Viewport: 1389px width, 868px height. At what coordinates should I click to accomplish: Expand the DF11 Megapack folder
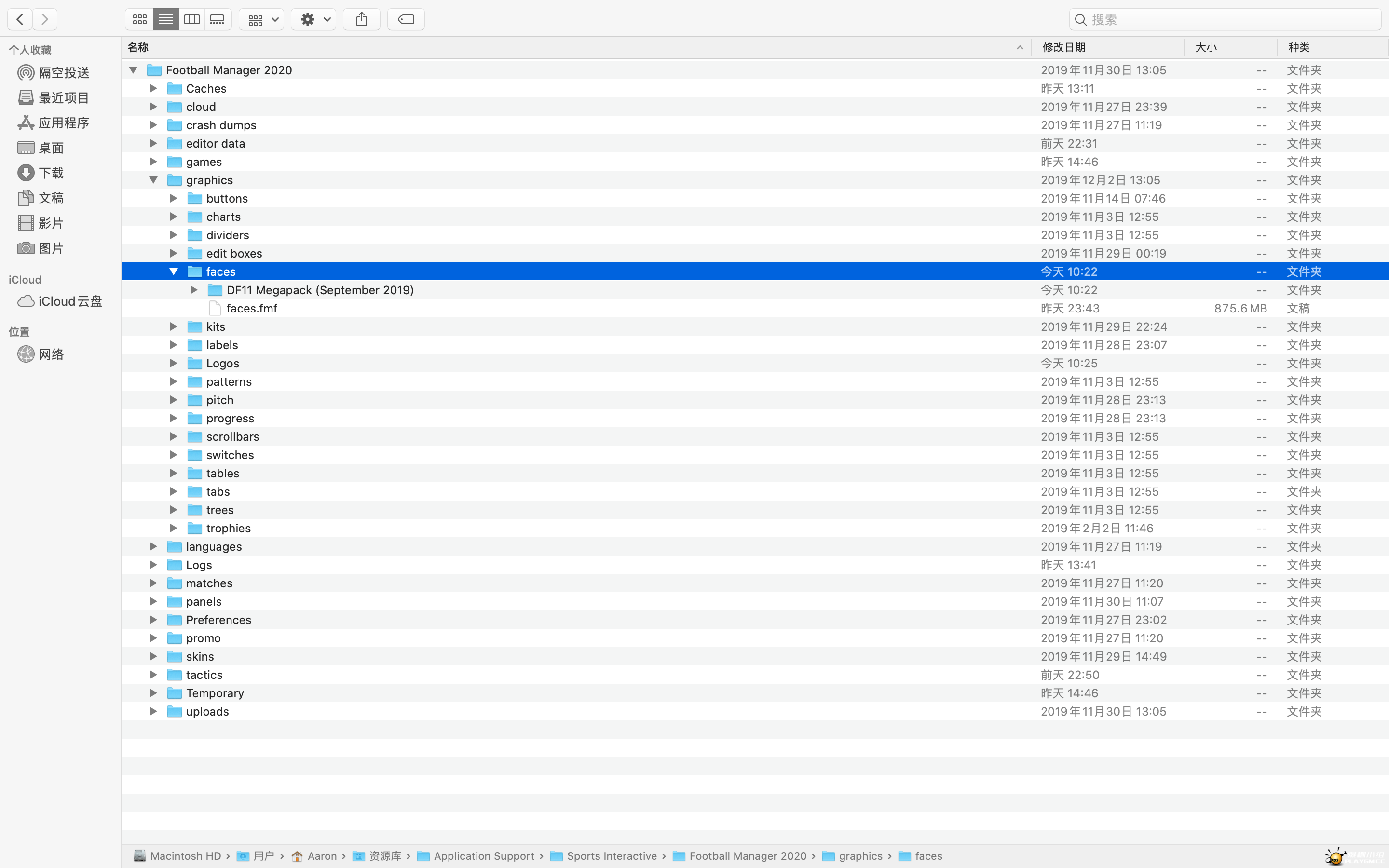coord(194,290)
